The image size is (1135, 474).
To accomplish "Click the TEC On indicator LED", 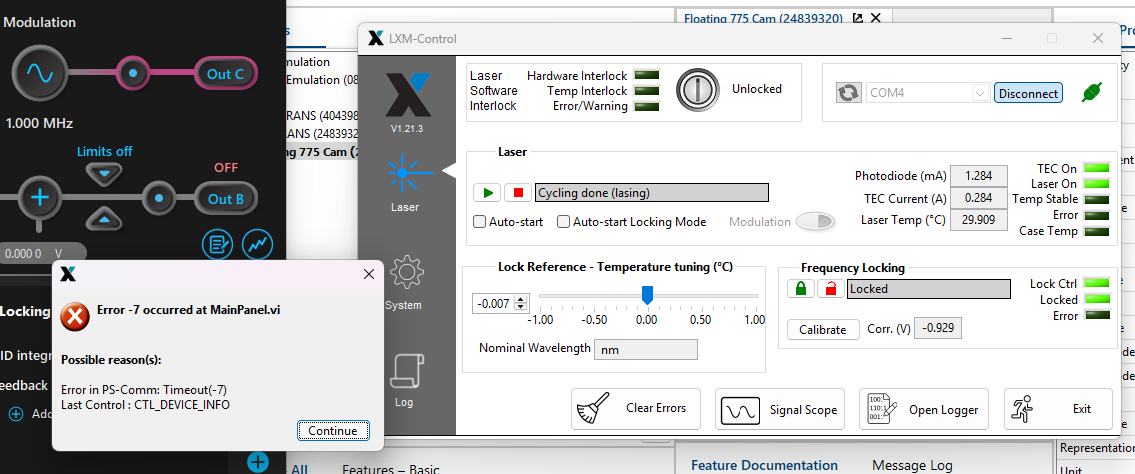I will click(x=1097, y=168).
